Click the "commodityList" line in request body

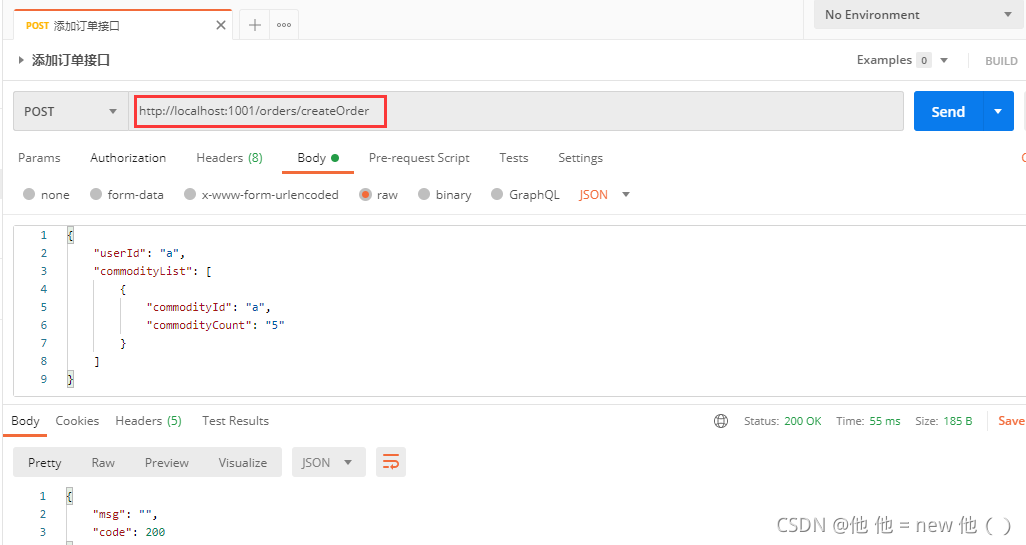[x=152, y=271]
